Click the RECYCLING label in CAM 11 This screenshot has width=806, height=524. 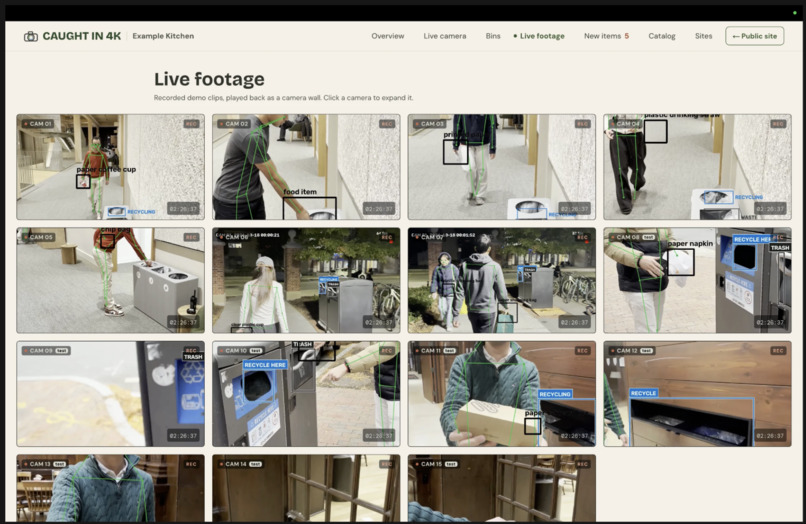tap(555, 394)
